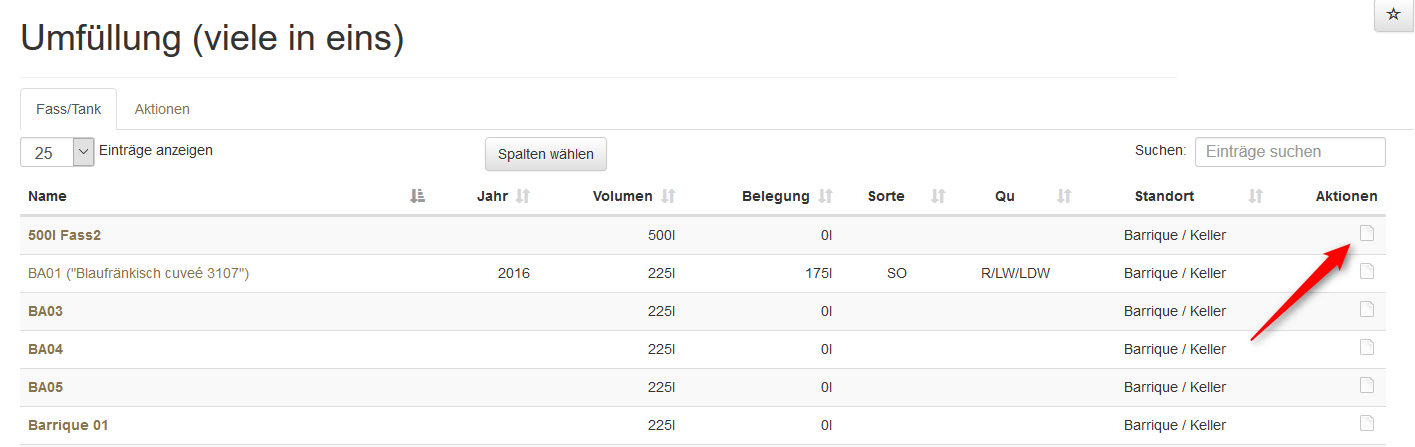Open the BA01 Blaufränkisch cuveé entry link
This screenshot has width=1415, height=447.
coord(138,273)
